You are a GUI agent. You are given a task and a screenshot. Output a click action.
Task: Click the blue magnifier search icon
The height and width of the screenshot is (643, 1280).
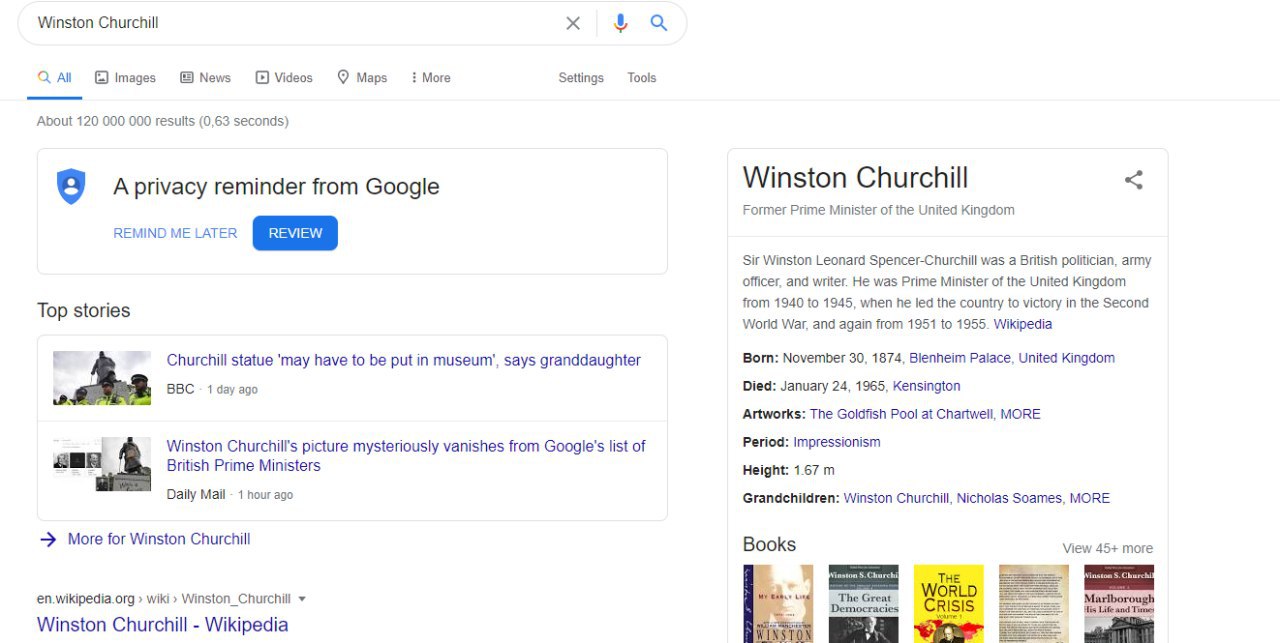pyautogui.click(x=658, y=23)
